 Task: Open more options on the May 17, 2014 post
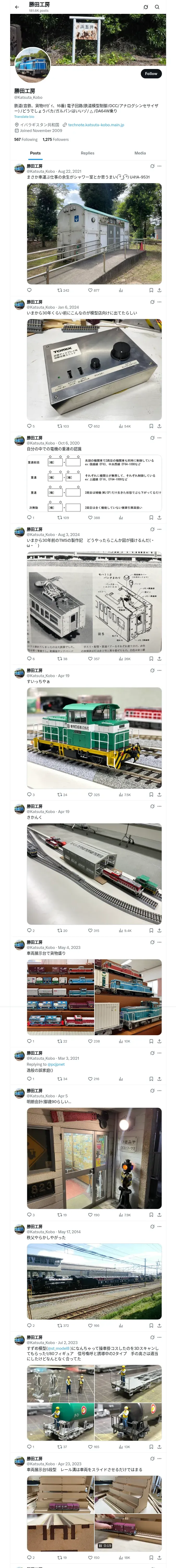[160, 1226]
